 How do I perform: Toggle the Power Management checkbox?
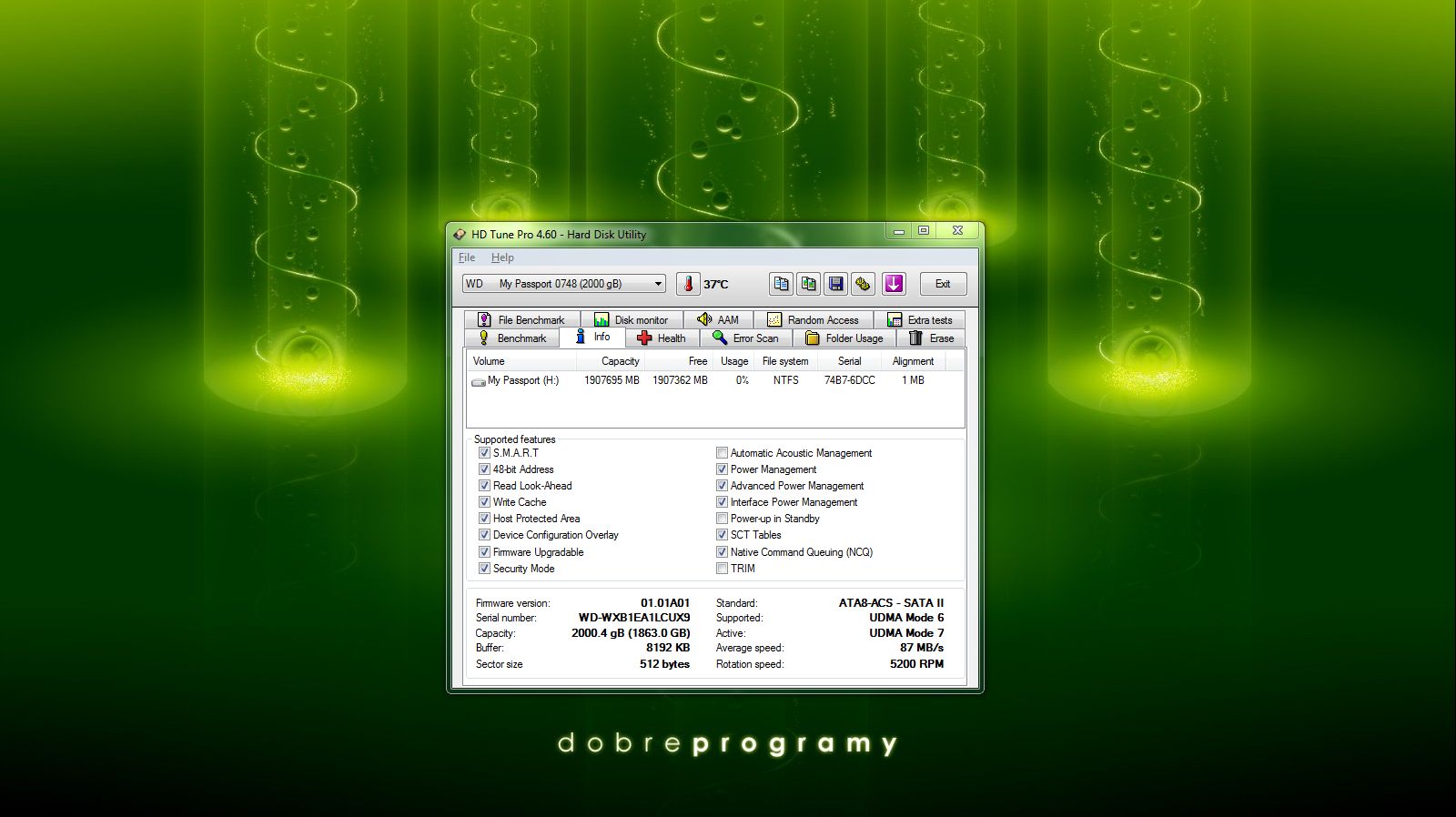722,469
